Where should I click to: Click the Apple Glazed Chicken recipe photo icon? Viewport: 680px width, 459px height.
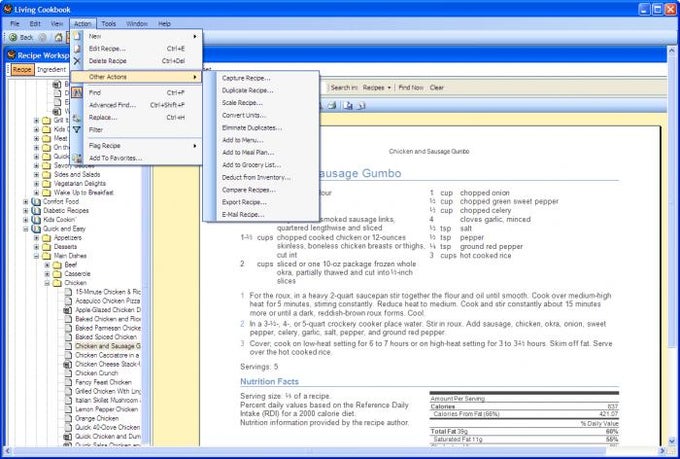[68, 310]
